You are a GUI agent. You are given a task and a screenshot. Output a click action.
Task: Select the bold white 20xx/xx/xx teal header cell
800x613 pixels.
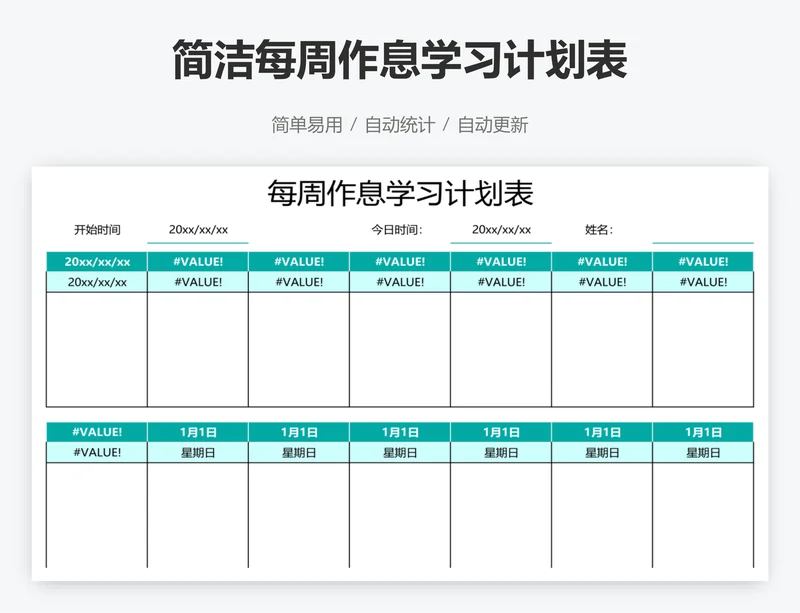point(97,262)
